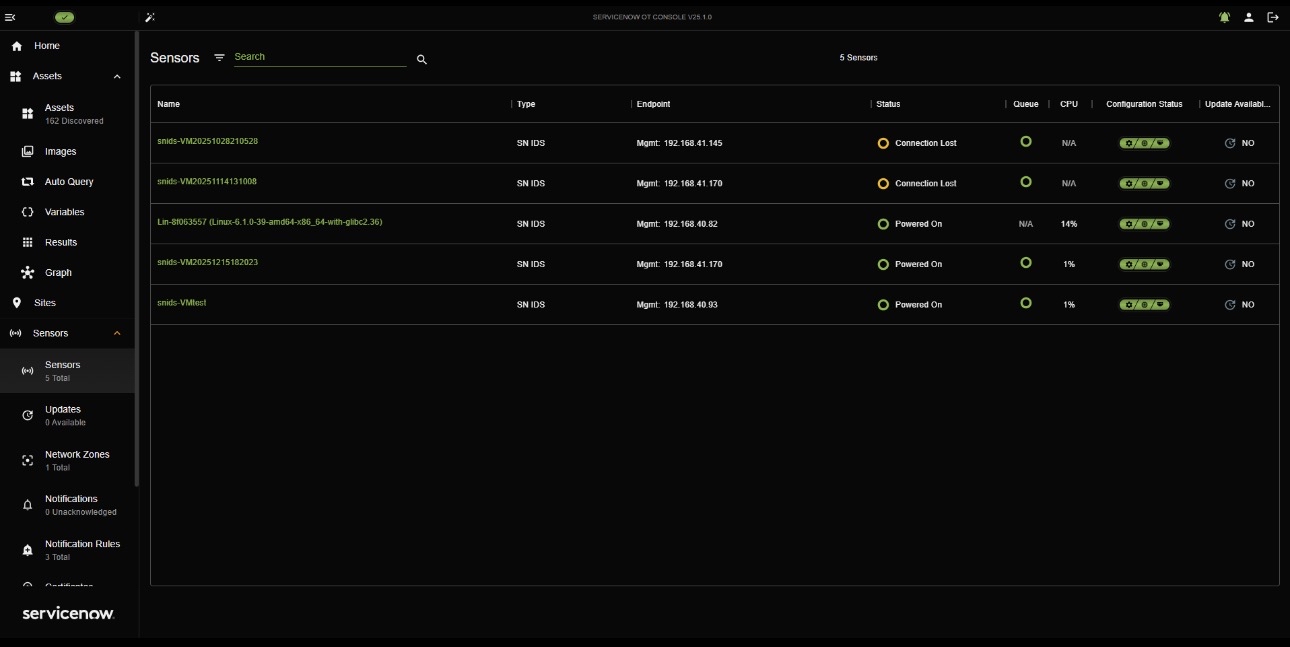Image resolution: width=1290 pixels, height=647 pixels.
Task: Click the 14% CPU value
Action: (x=1069, y=224)
